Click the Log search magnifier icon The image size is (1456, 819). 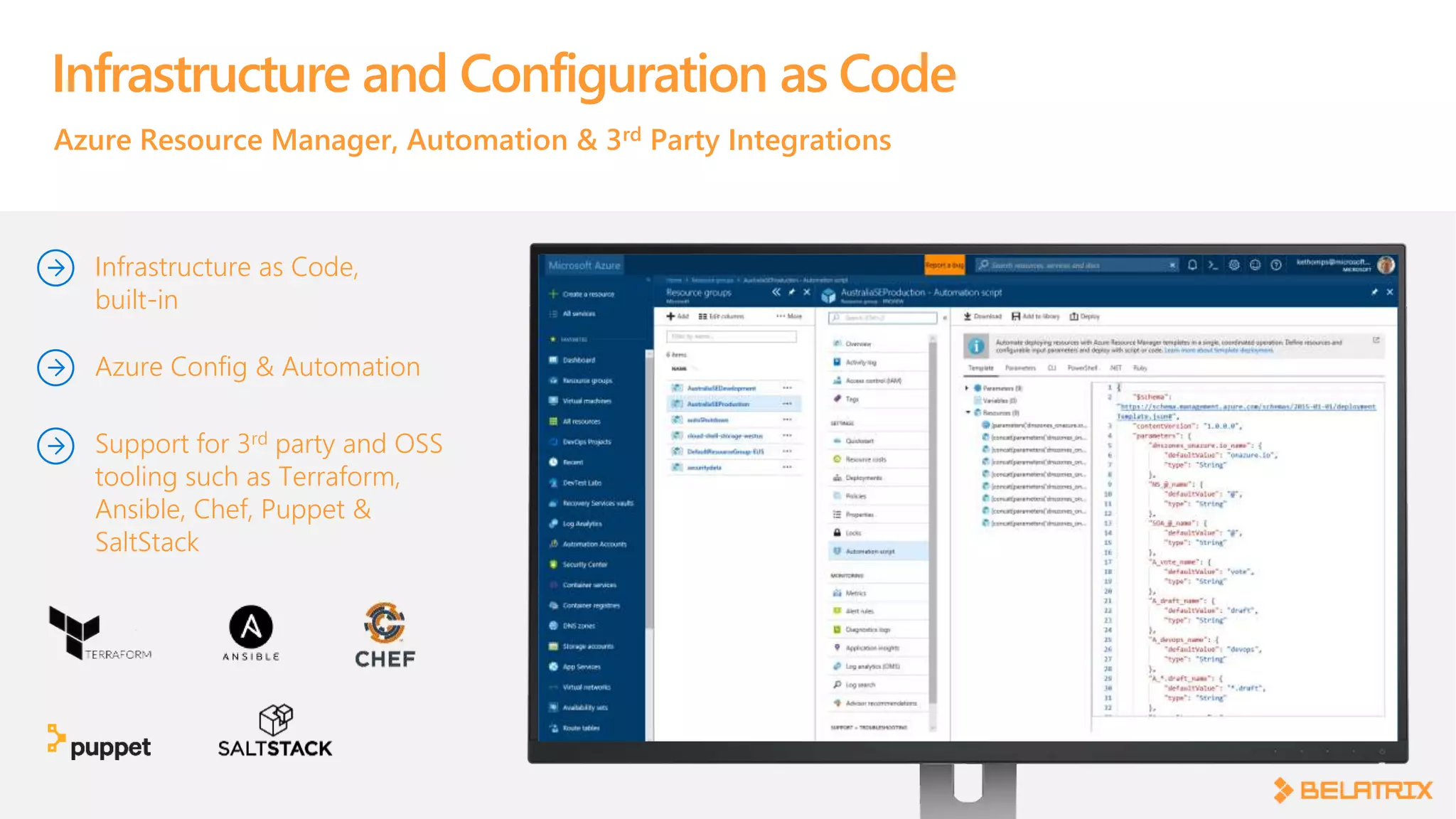point(837,685)
